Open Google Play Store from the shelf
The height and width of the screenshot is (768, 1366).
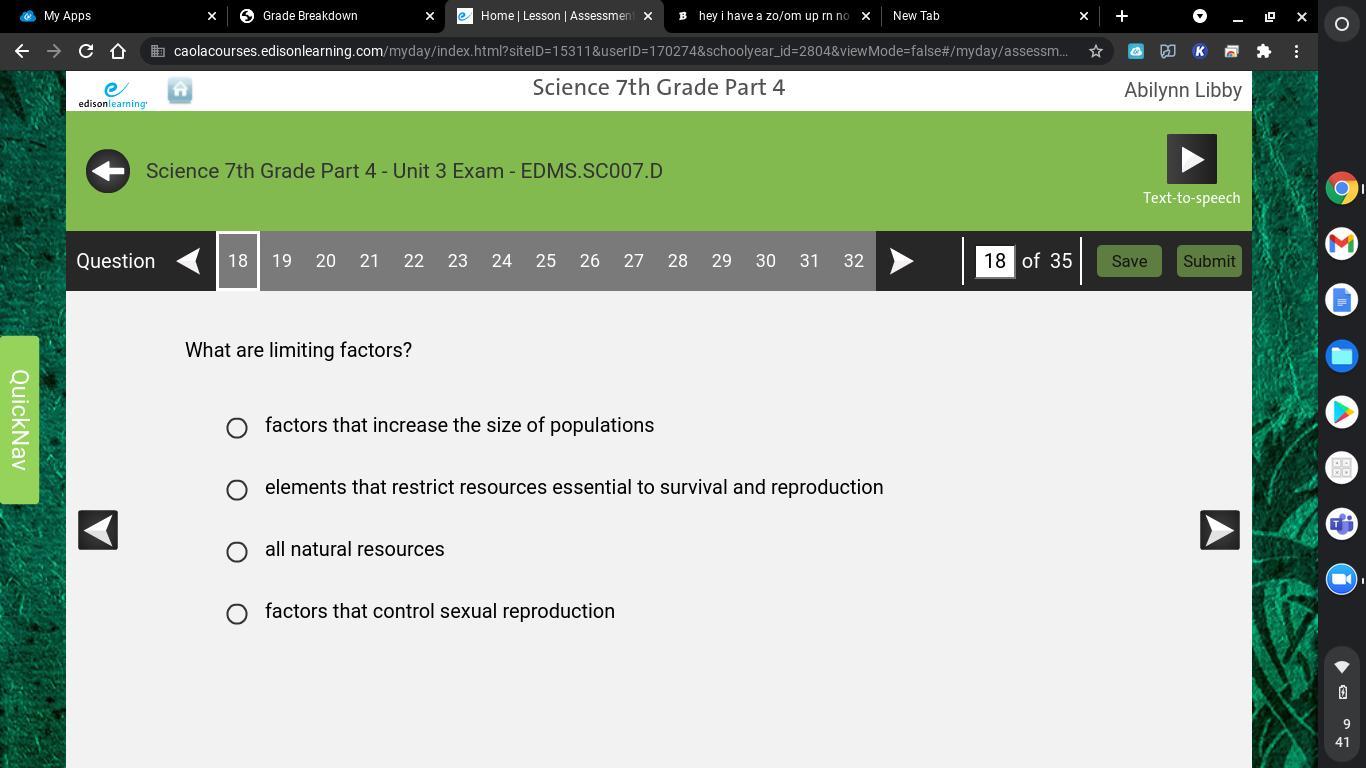coord(1341,412)
